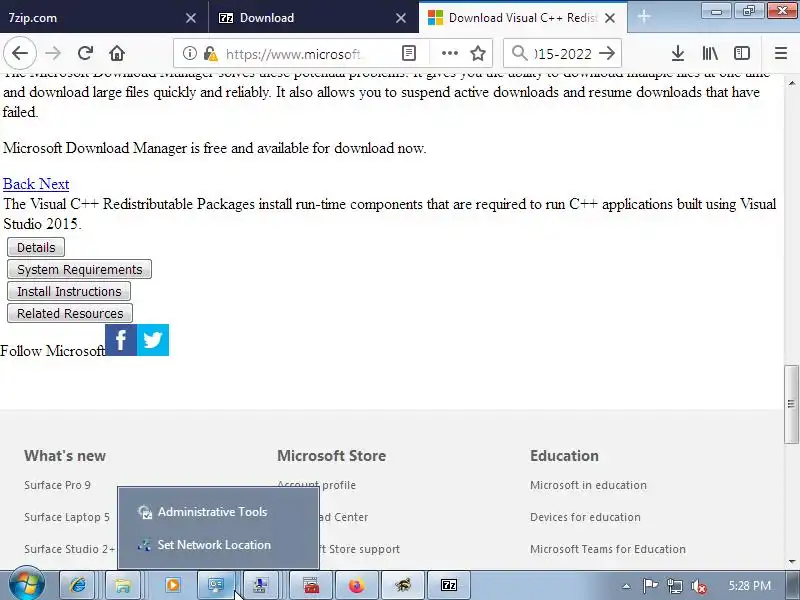800x600 pixels.
Task: Show site information via the info icon
Action: (189, 53)
